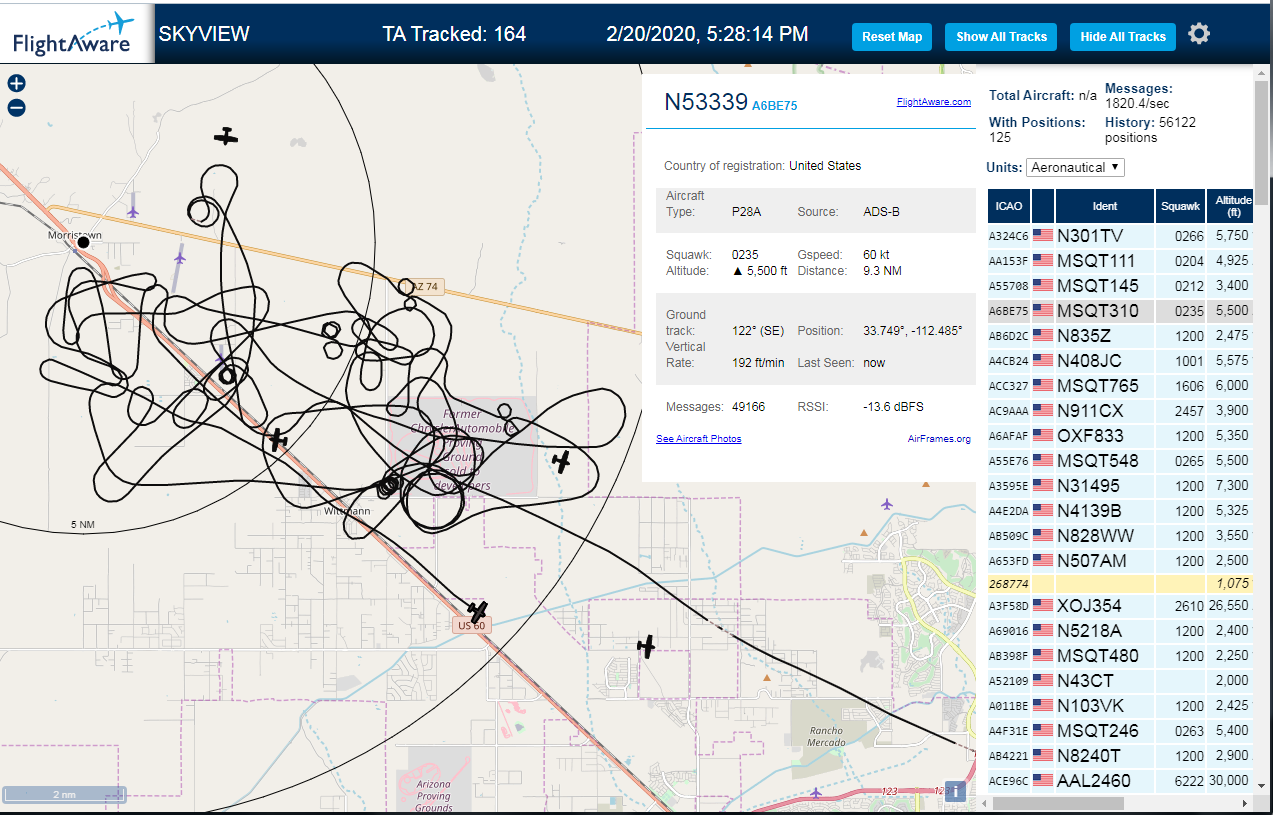This screenshot has height=815, width=1273.
Task: Select black aircraft above the looping tracks
Action: click(227, 136)
